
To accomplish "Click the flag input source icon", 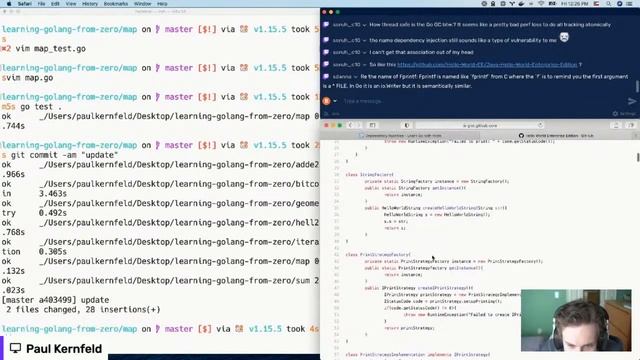I will click(596, 4).
